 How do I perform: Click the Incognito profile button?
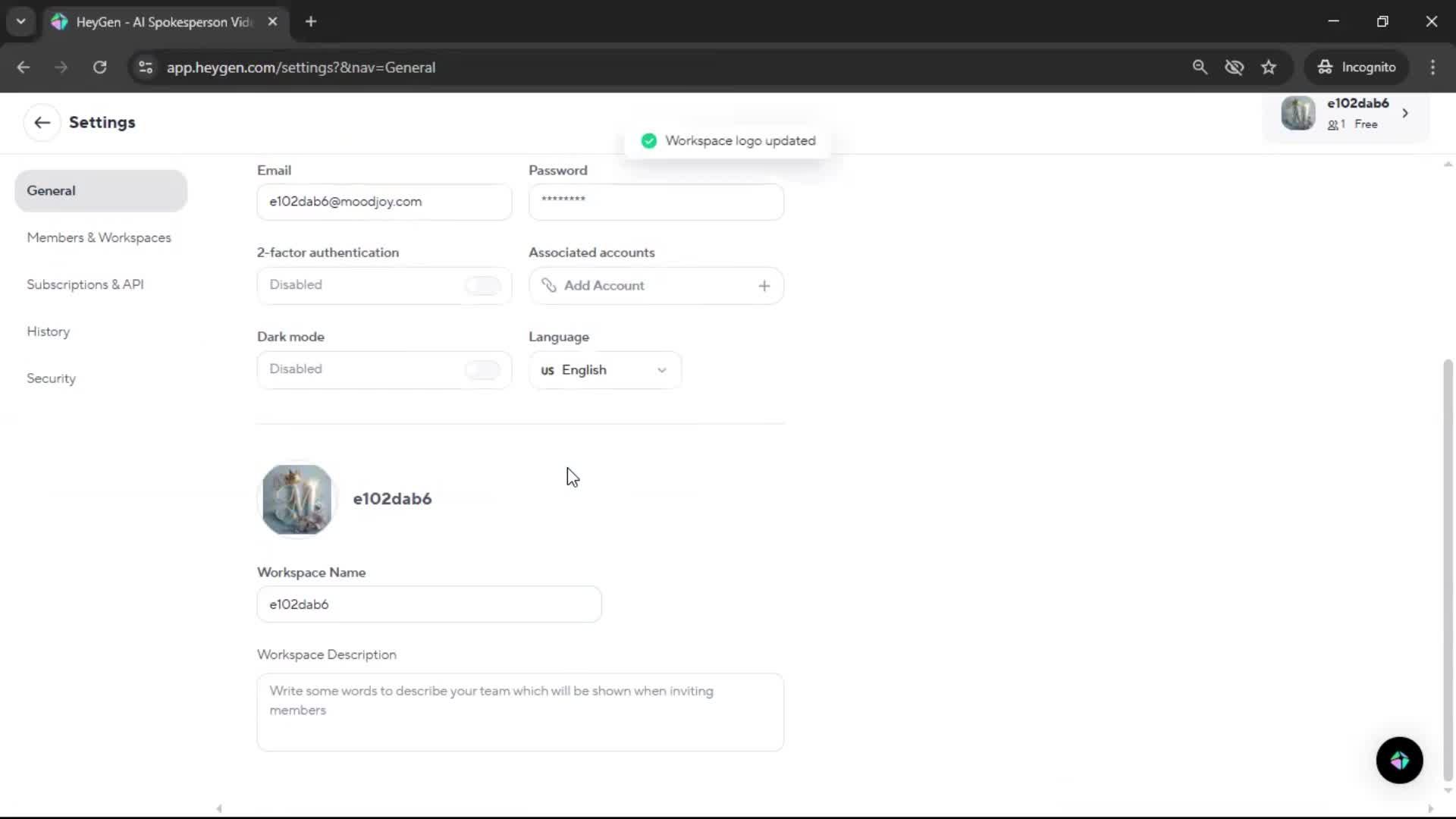(x=1357, y=67)
